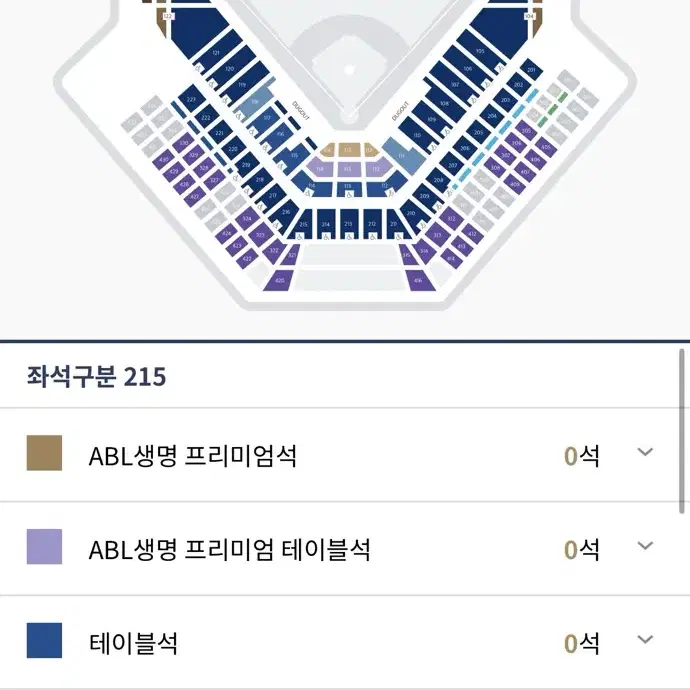Click lavender swatch for 프리미엄 테이블석
Screen dimensions: 690x690
coord(44,547)
